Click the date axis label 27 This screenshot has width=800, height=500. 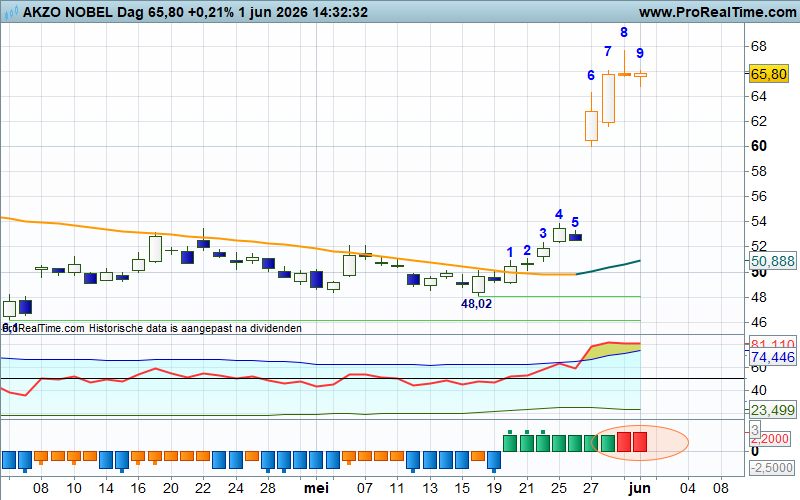point(590,488)
